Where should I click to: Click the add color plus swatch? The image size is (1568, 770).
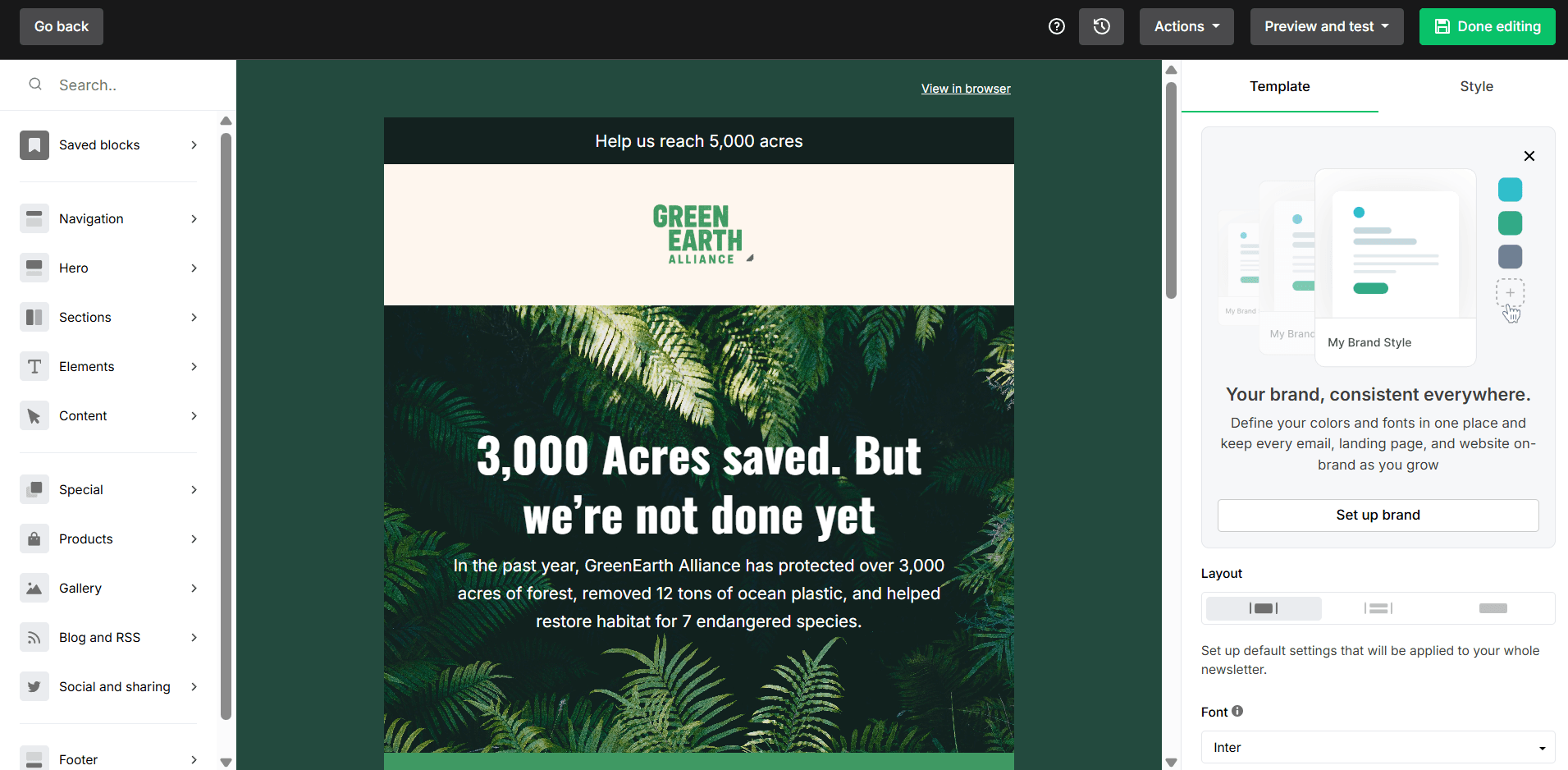[1510, 292]
